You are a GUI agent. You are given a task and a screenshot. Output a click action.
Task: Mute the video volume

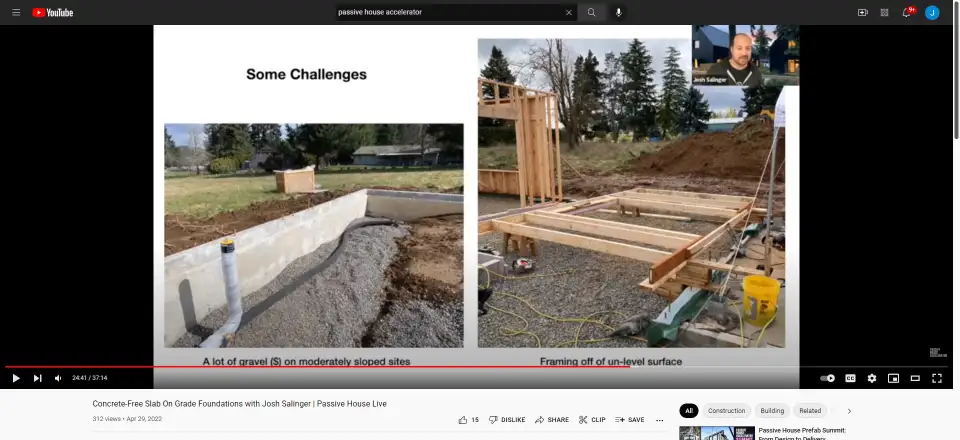click(57, 378)
